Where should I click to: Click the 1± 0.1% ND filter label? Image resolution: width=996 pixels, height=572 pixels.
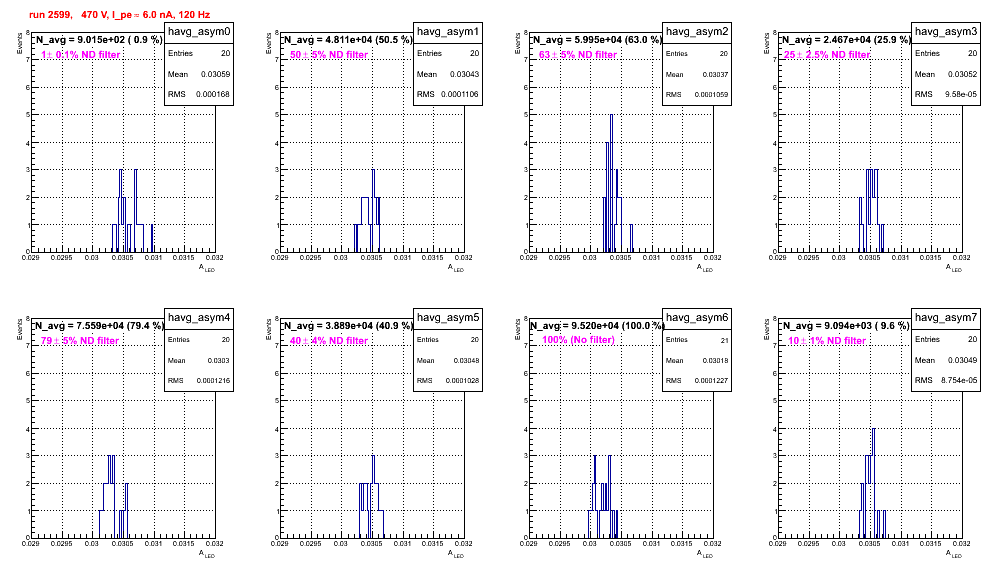[81, 55]
